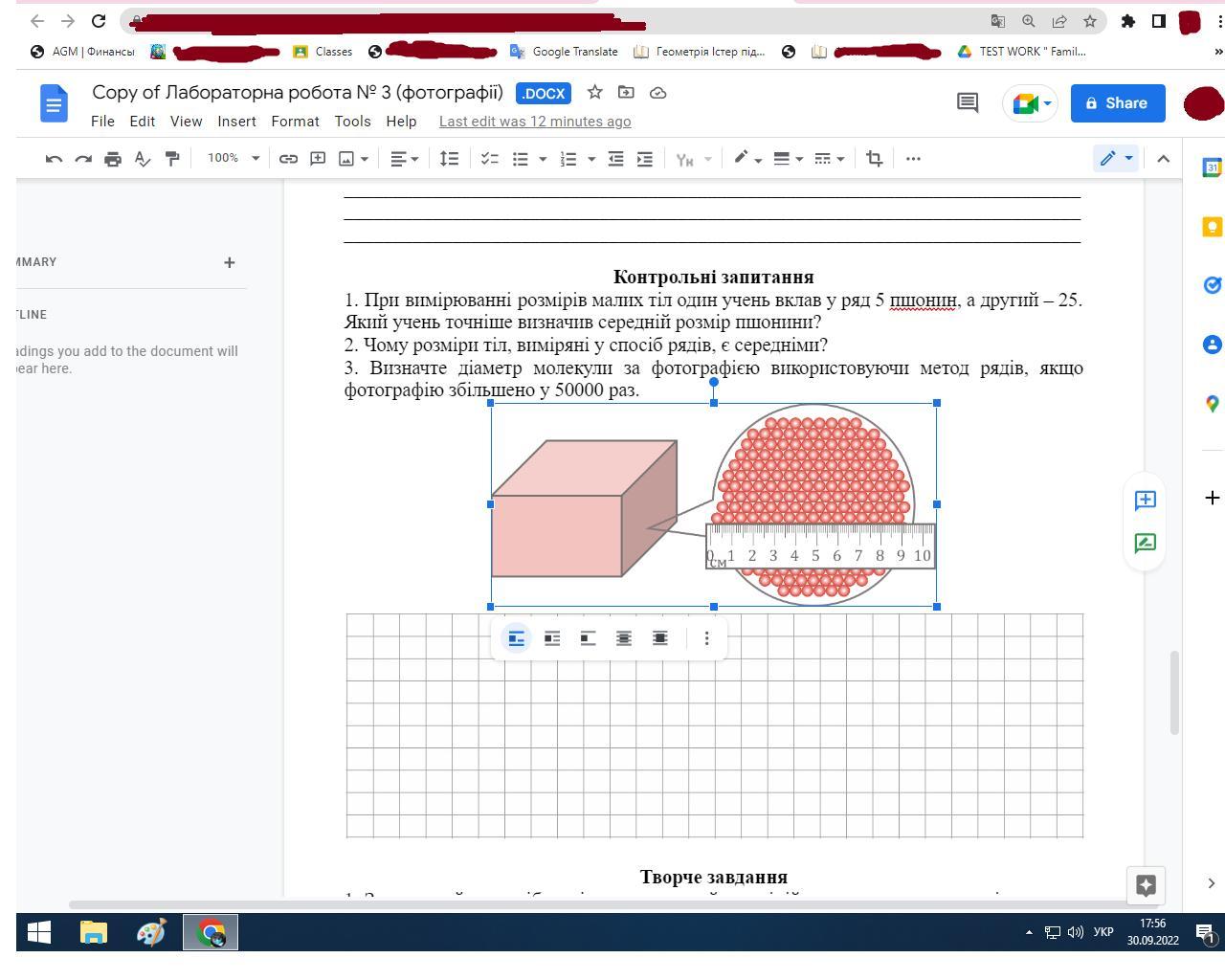Click the Insert link icon
1225x980 pixels.
coord(288,159)
